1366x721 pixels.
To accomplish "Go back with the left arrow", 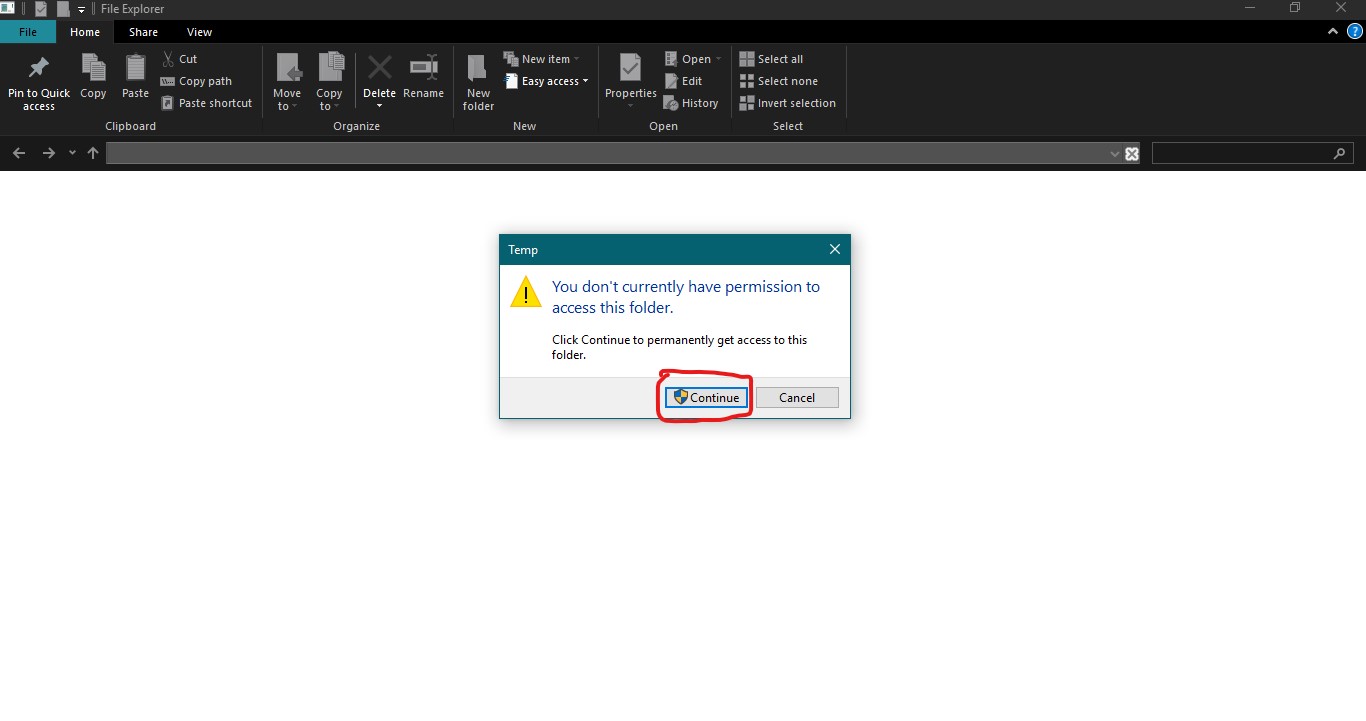I will [x=18, y=153].
